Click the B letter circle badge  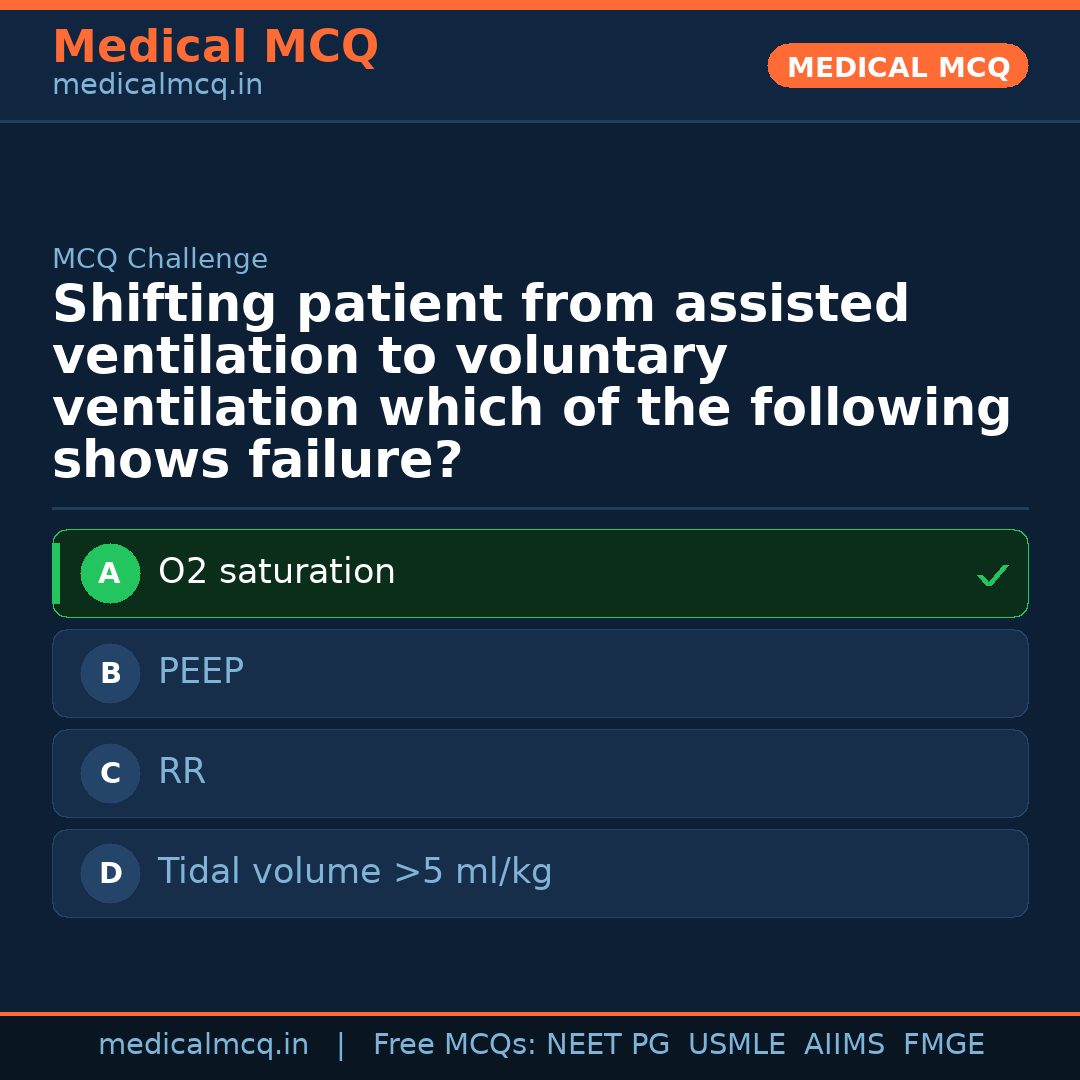tap(110, 674)
